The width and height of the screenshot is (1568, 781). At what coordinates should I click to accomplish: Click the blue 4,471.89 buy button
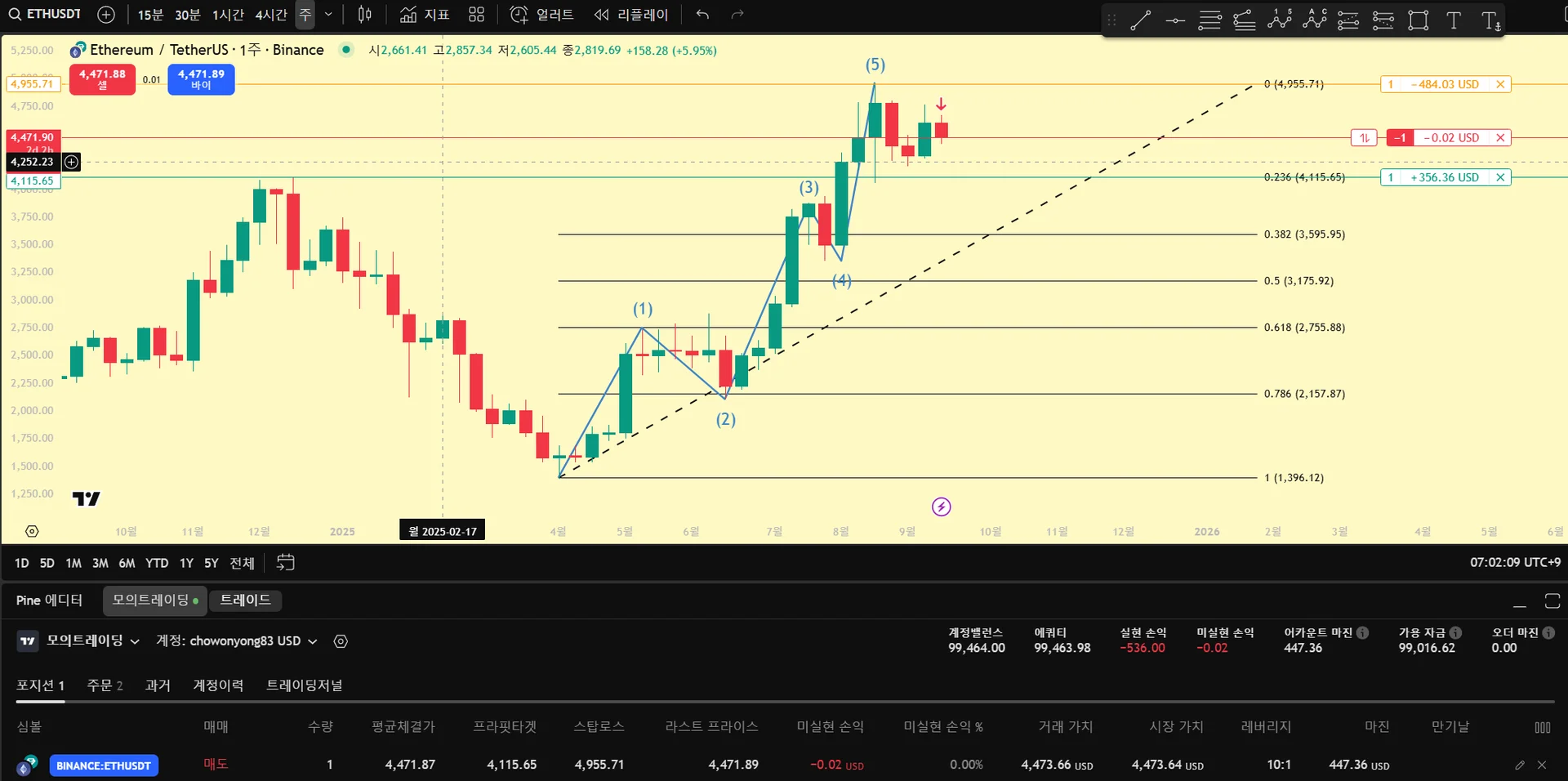tap(201, 79)
